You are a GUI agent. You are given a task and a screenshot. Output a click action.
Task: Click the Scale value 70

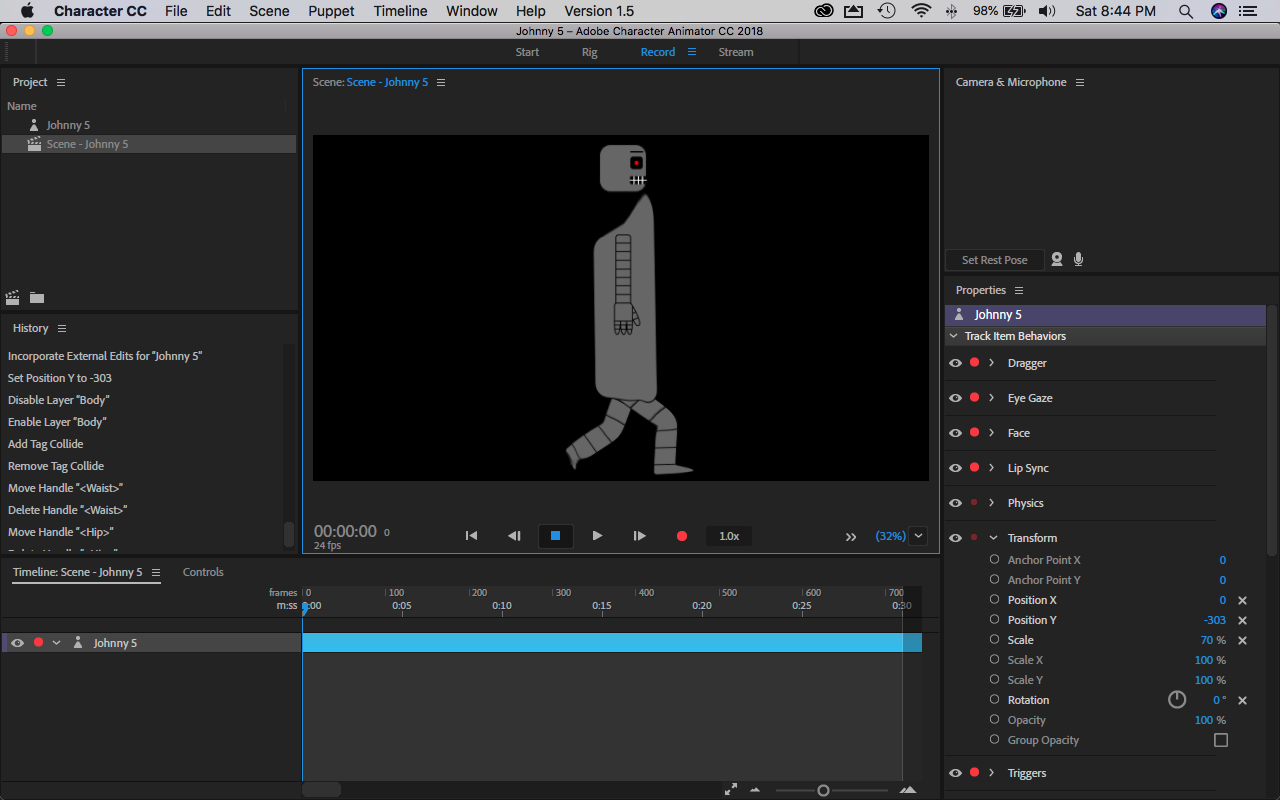[x=1207, y=640]
